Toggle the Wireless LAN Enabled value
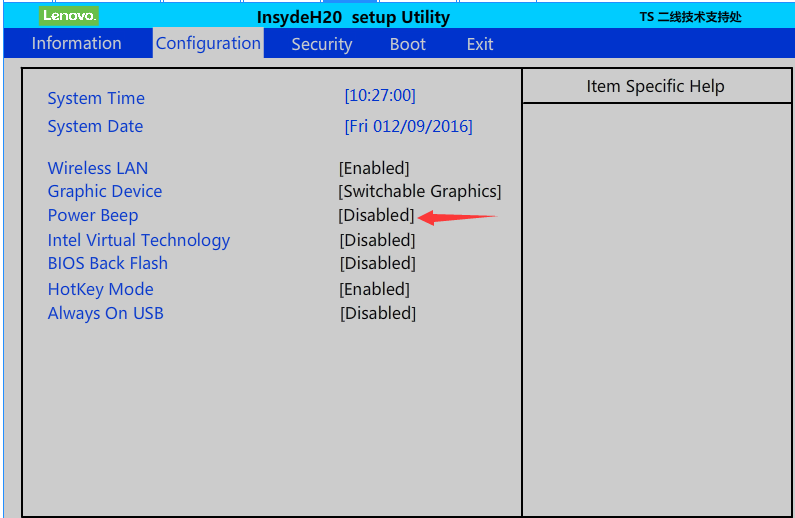 tap(374, 168)
